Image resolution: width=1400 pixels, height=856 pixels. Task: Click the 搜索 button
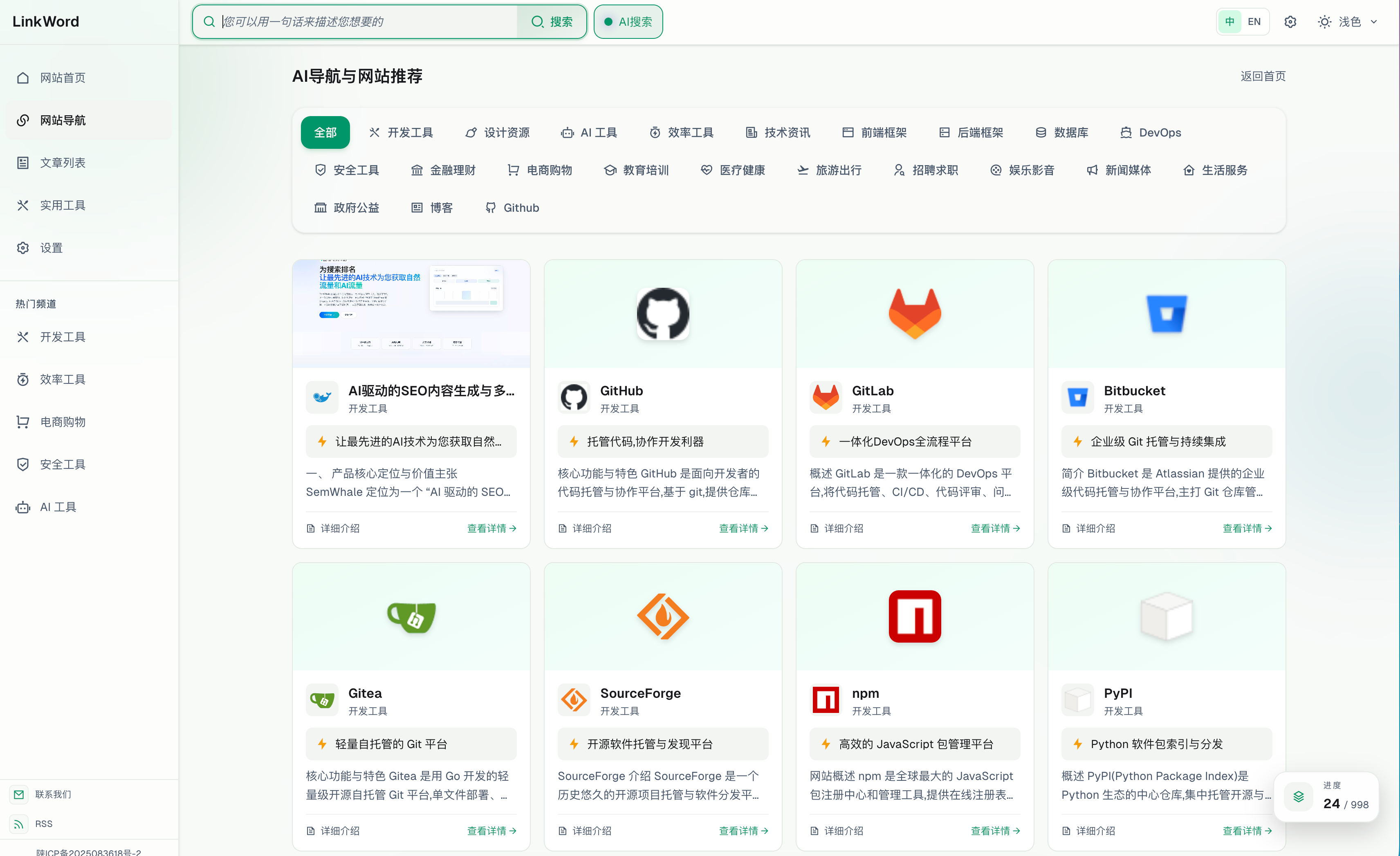552,22
